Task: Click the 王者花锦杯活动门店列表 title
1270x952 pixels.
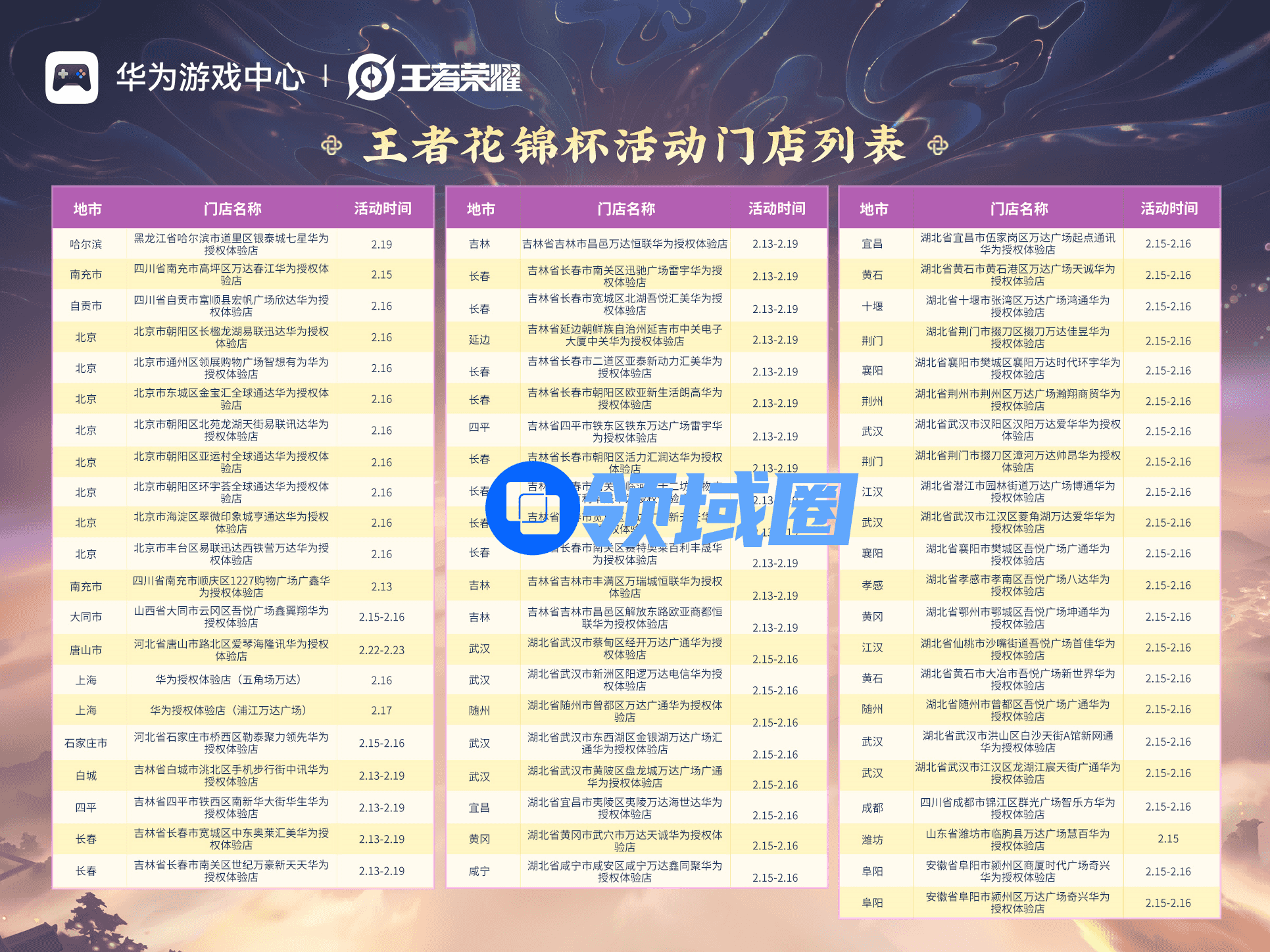Action: click(634, 145)
